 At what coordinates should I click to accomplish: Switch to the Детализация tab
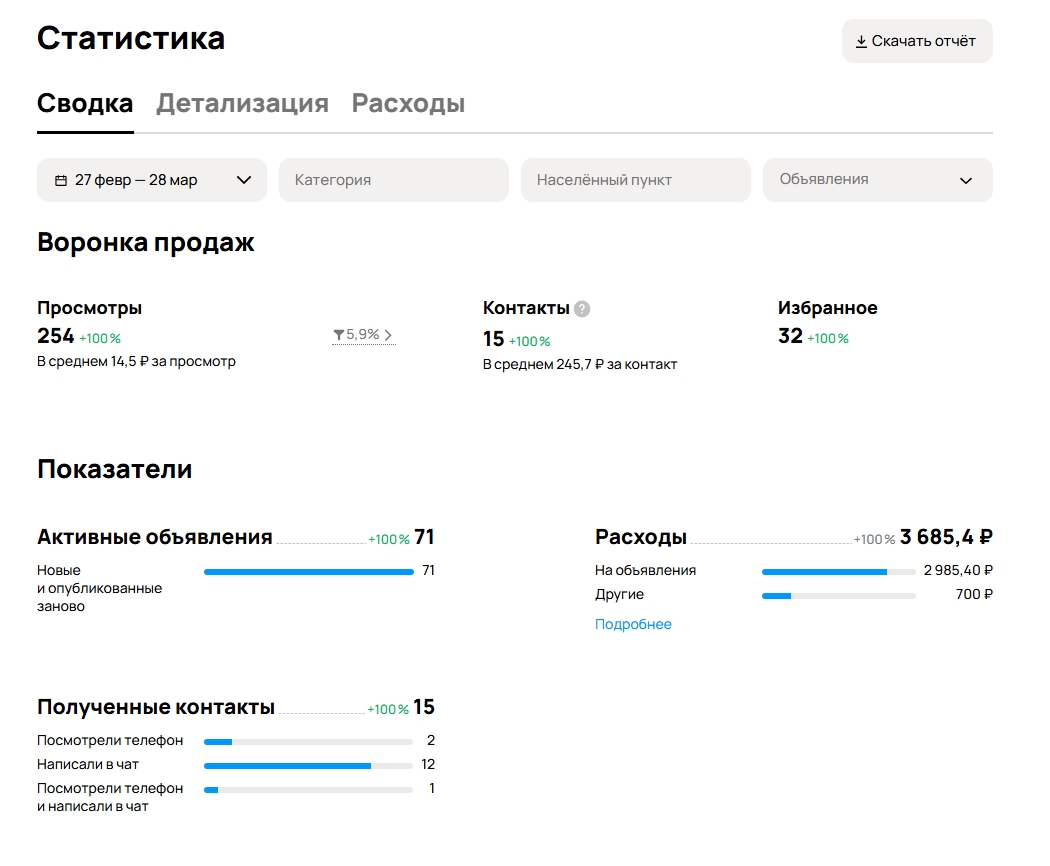242,104
